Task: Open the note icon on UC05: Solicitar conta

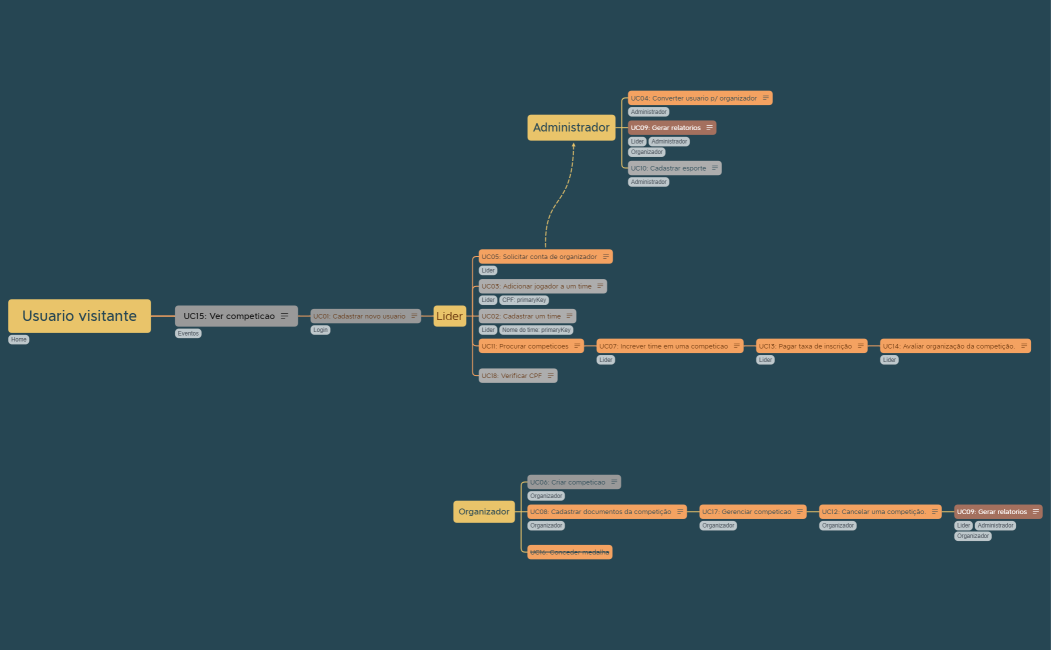Action: (605, 257)
